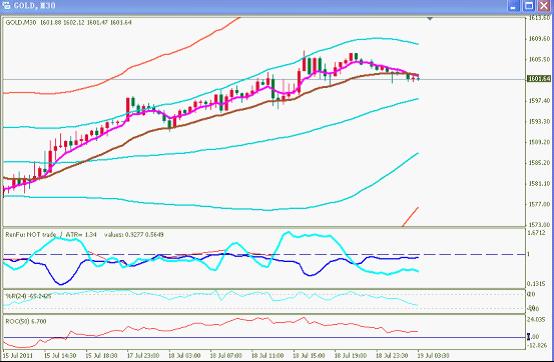Screen dimensions: 554x362
Task: Click the highlighted current price label 1601.64
Action: 539,78
